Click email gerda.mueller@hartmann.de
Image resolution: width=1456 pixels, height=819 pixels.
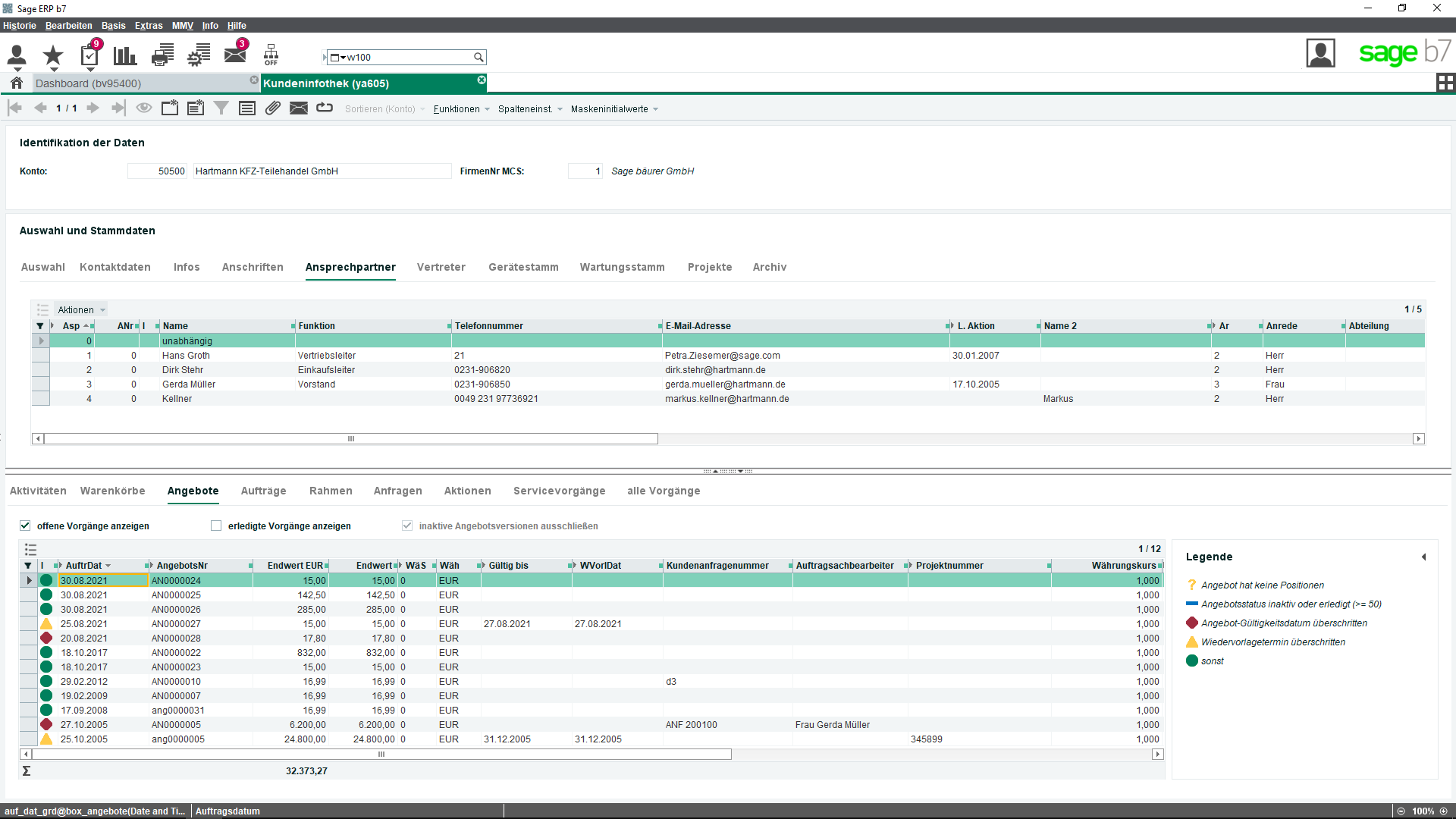[x=725, y=384]
